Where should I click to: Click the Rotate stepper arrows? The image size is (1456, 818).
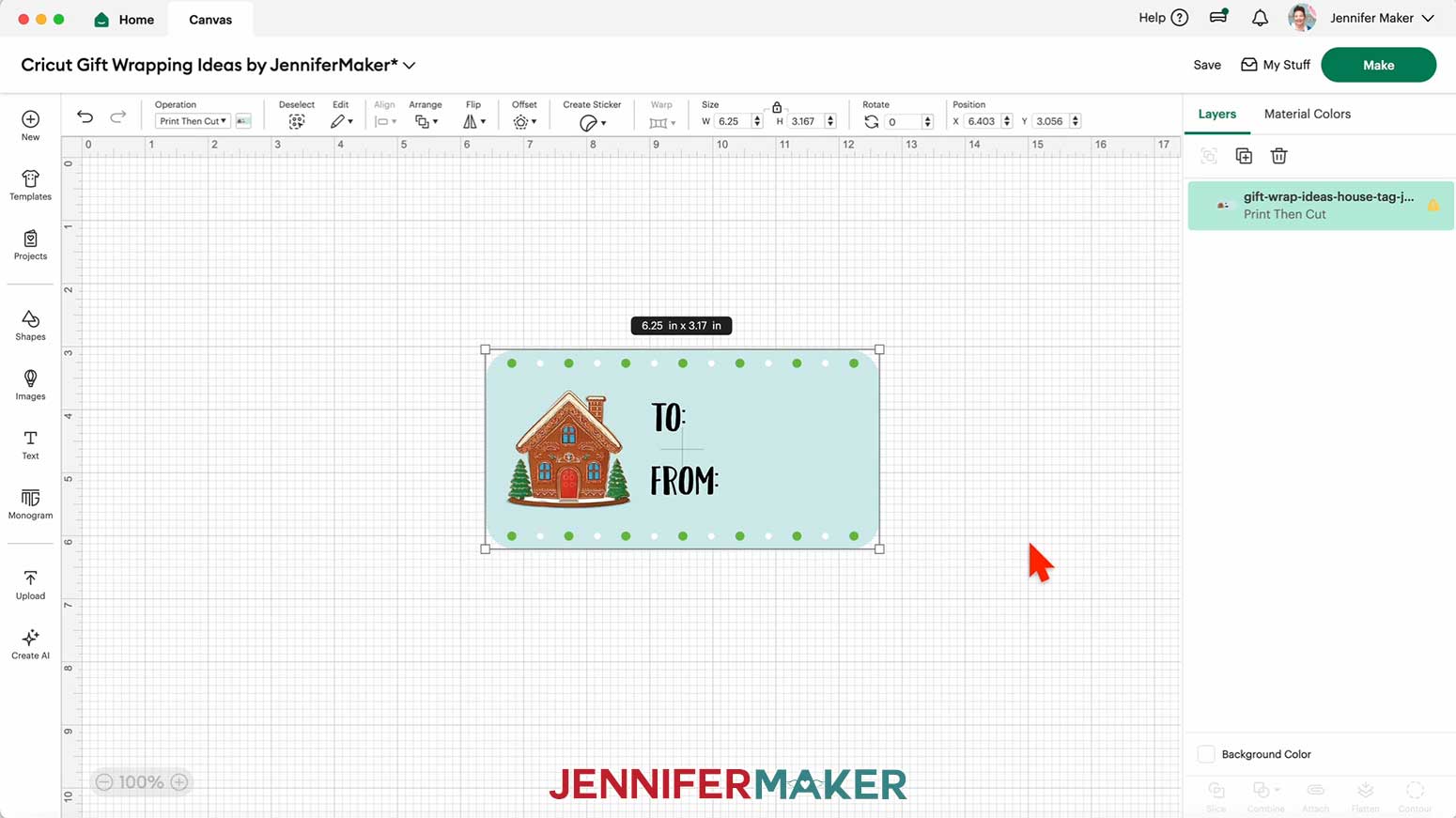pyautogui.click(x=928, y=121)
